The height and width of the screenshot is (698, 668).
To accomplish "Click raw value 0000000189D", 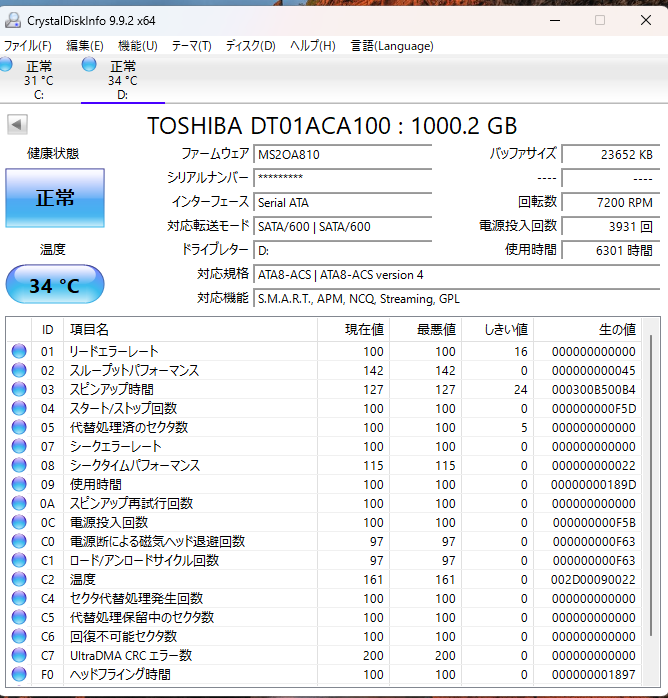I will tap(594, 484).
